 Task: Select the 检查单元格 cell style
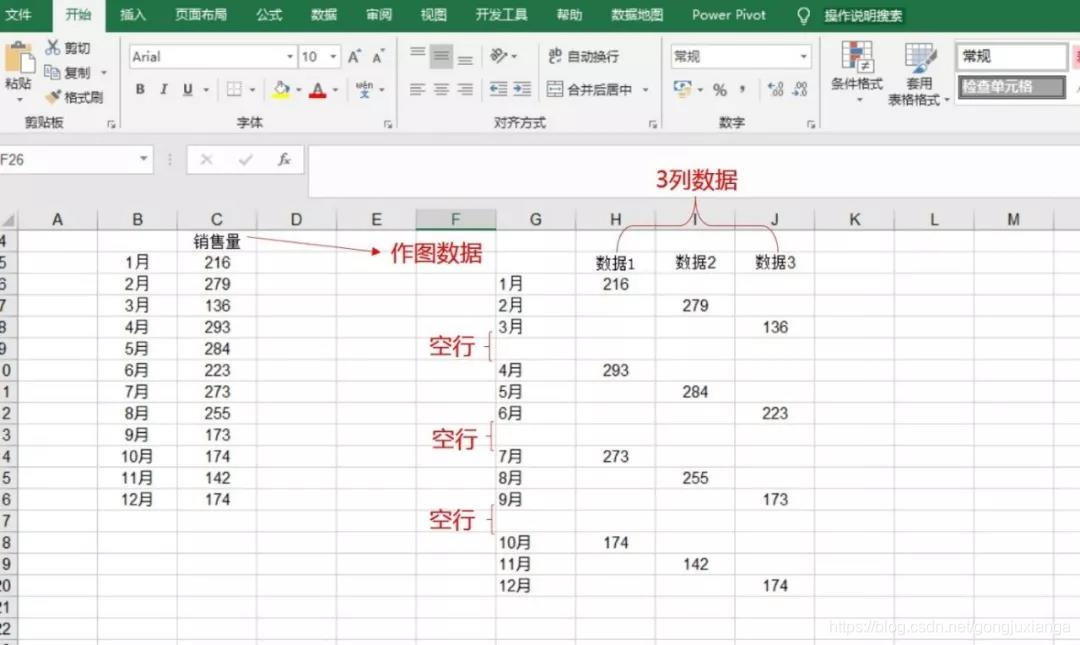(1011, 87)
